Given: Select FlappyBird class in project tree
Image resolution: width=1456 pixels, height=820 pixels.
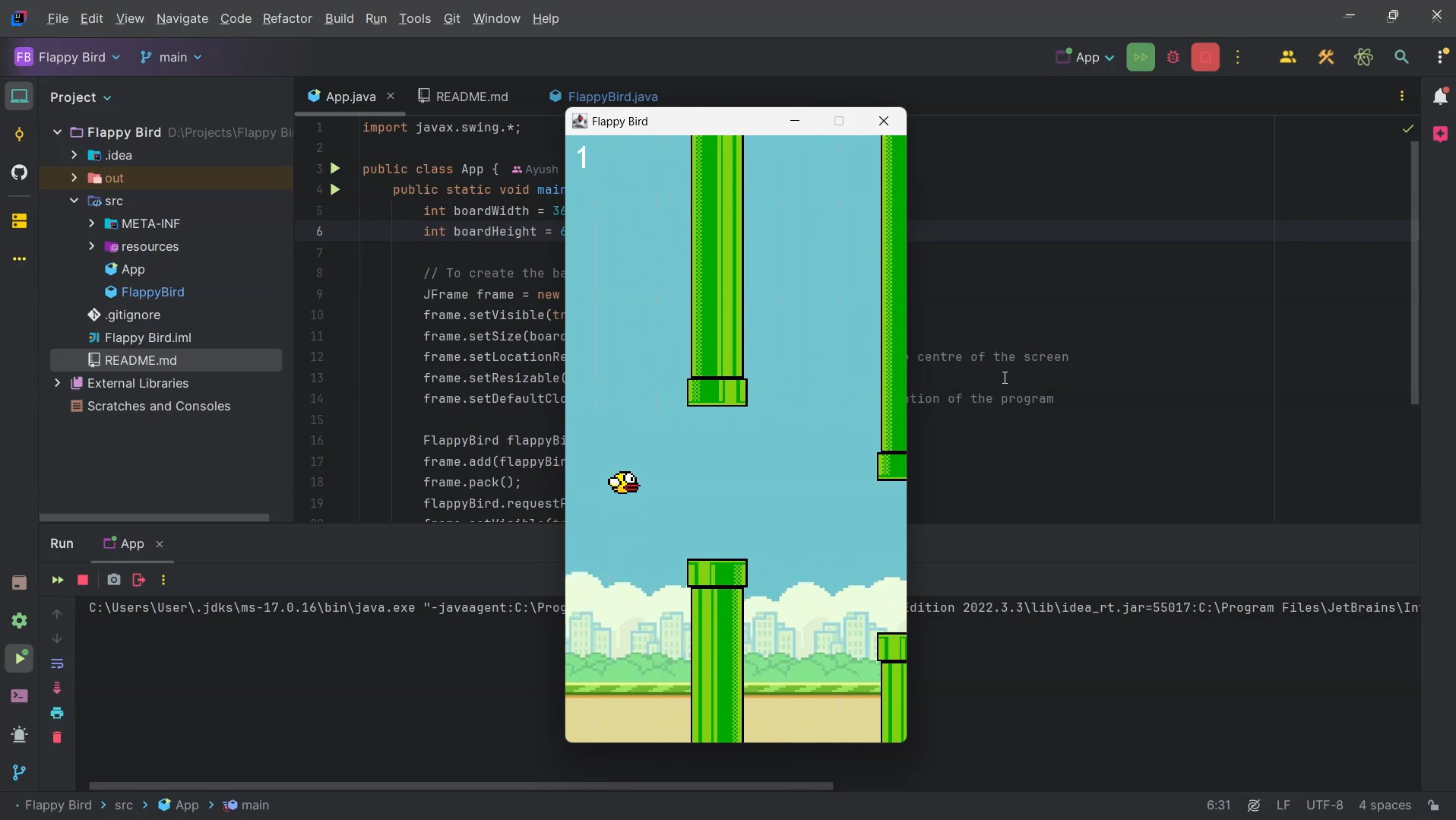Looking at the screenshot, I should pos(144,293).
